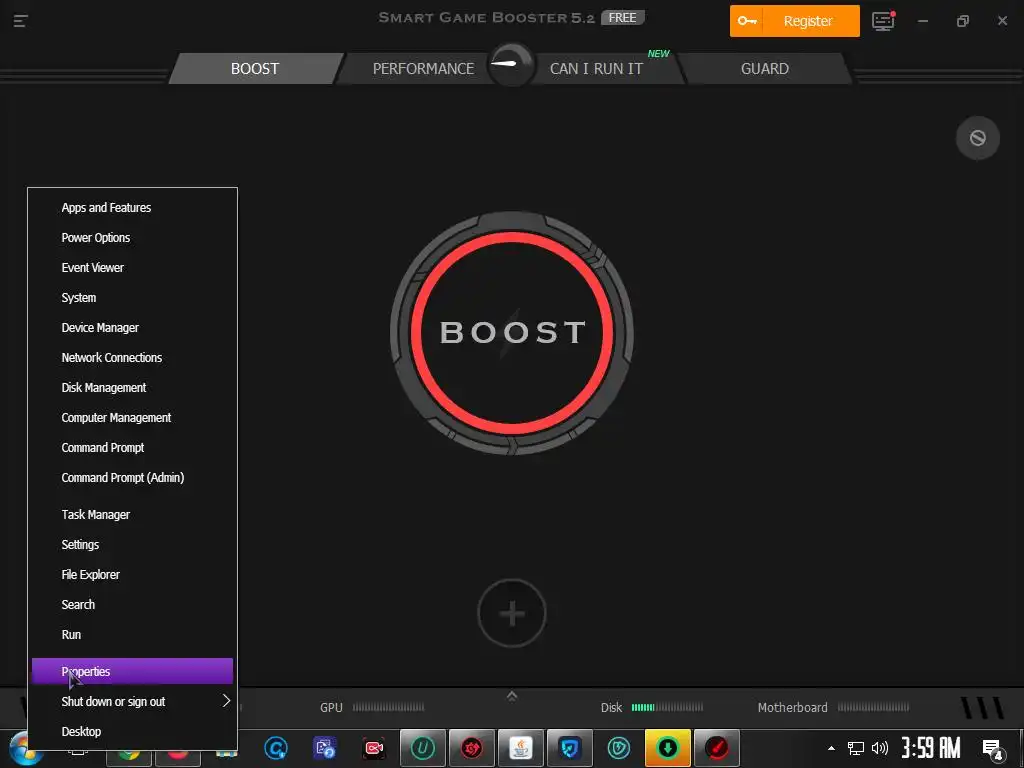Open the CAN I RUN IT tab

tap(596, 69)
